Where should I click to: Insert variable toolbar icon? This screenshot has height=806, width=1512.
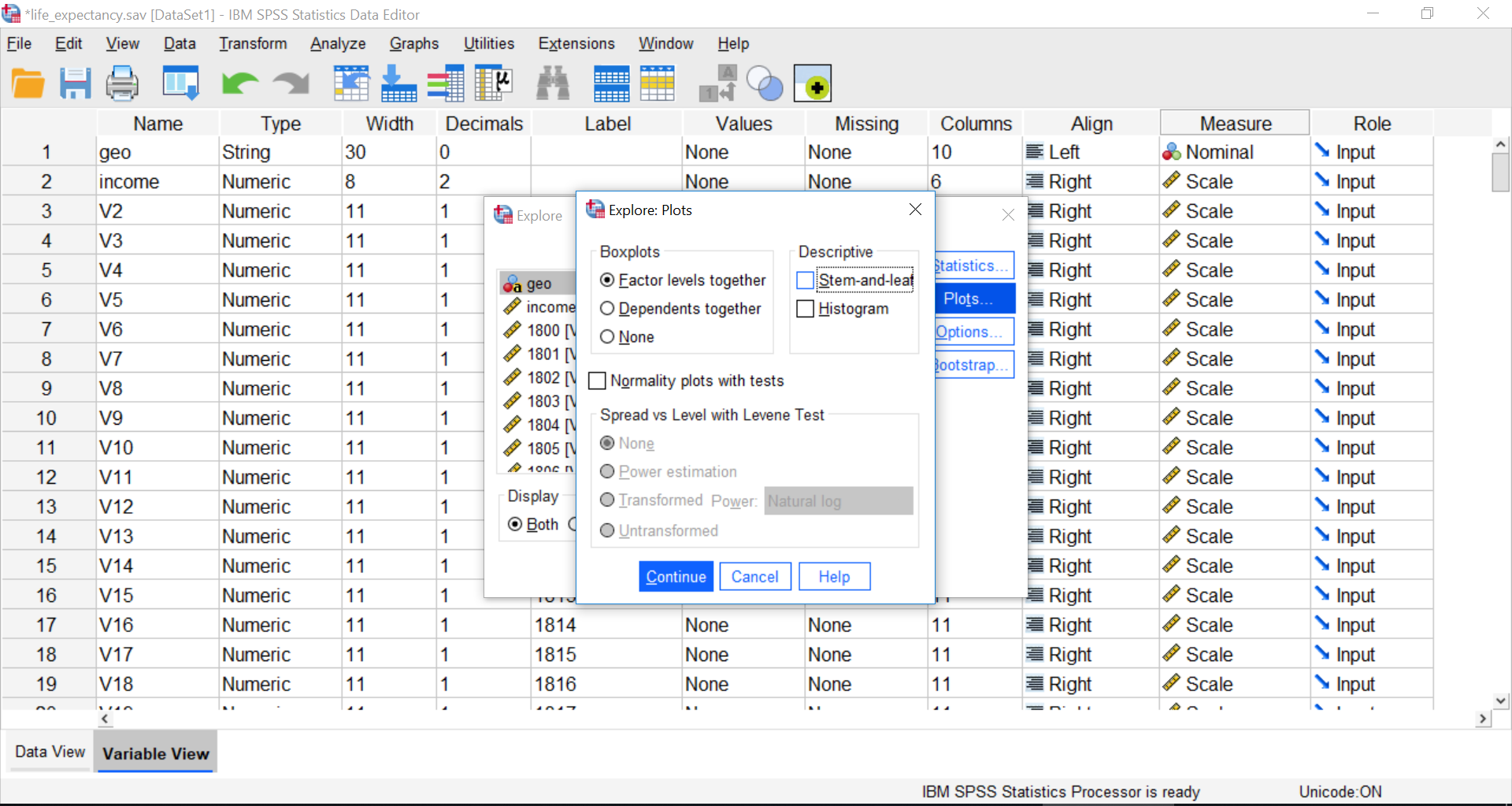(658, 84)
